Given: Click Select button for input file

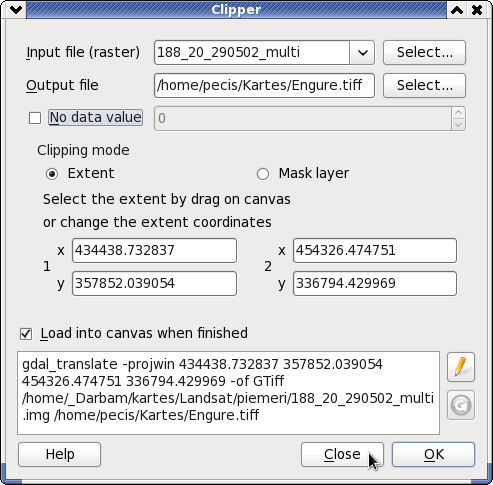Looking at the screenshot, I should point(424,53).
